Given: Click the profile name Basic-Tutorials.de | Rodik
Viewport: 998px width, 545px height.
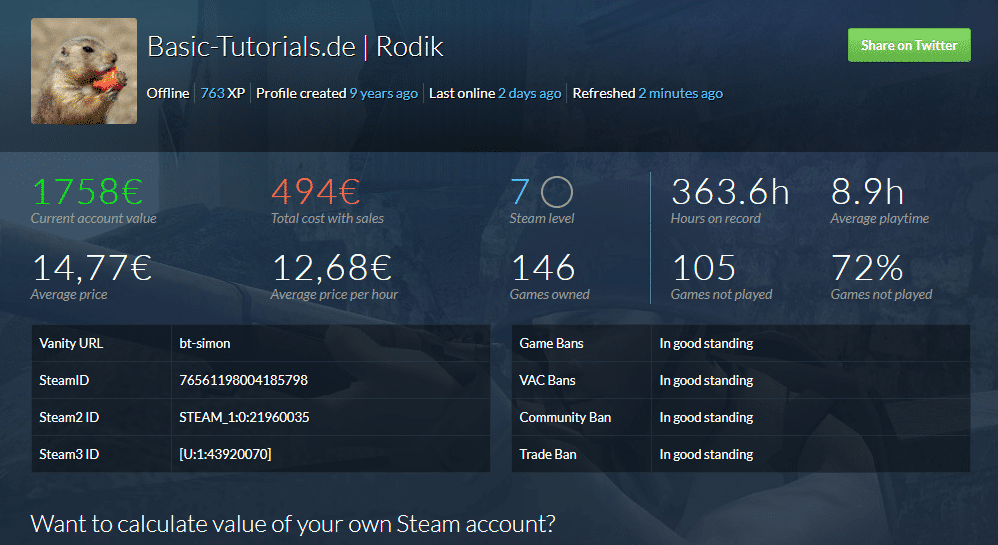Looking at the screenshot, I should pos(295,47).
